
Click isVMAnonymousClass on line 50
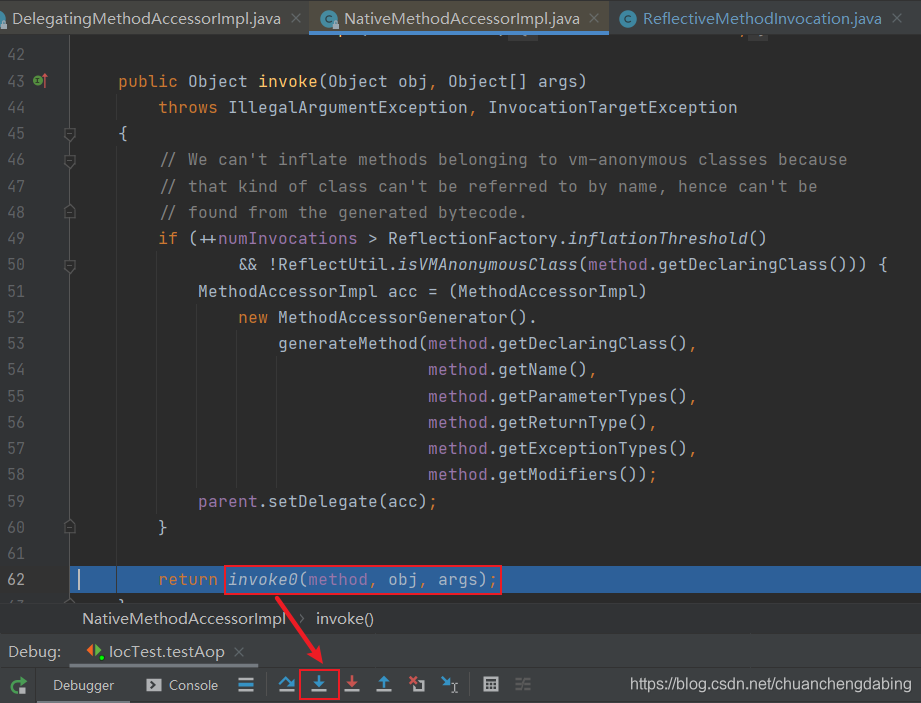pos(488,265)
